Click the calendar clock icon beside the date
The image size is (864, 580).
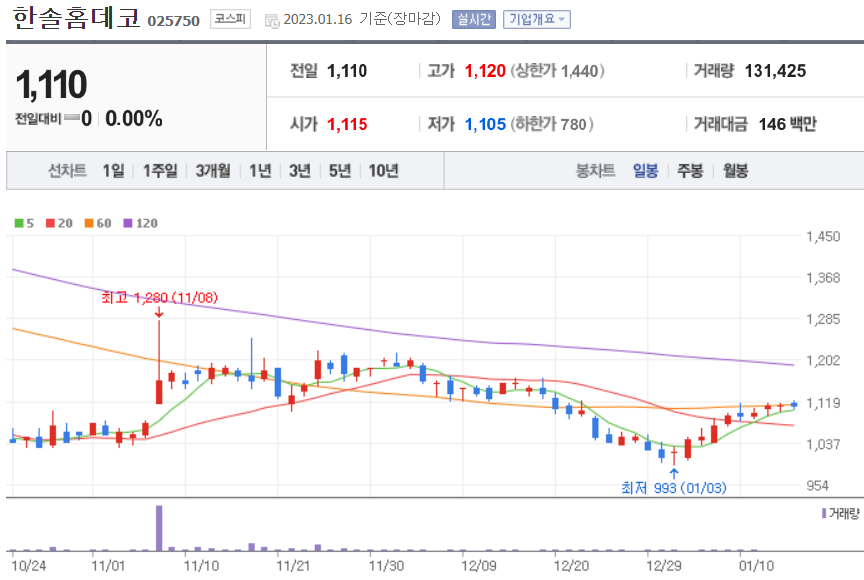click(x=272, y=21)
